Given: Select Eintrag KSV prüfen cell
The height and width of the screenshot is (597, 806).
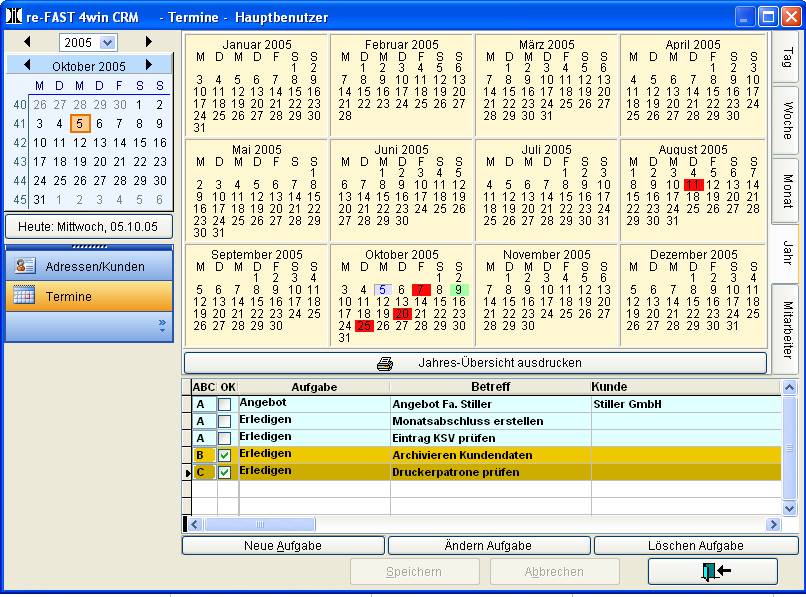Looking at the screenshot, I should pyautogui.click(x=490, y=438).
